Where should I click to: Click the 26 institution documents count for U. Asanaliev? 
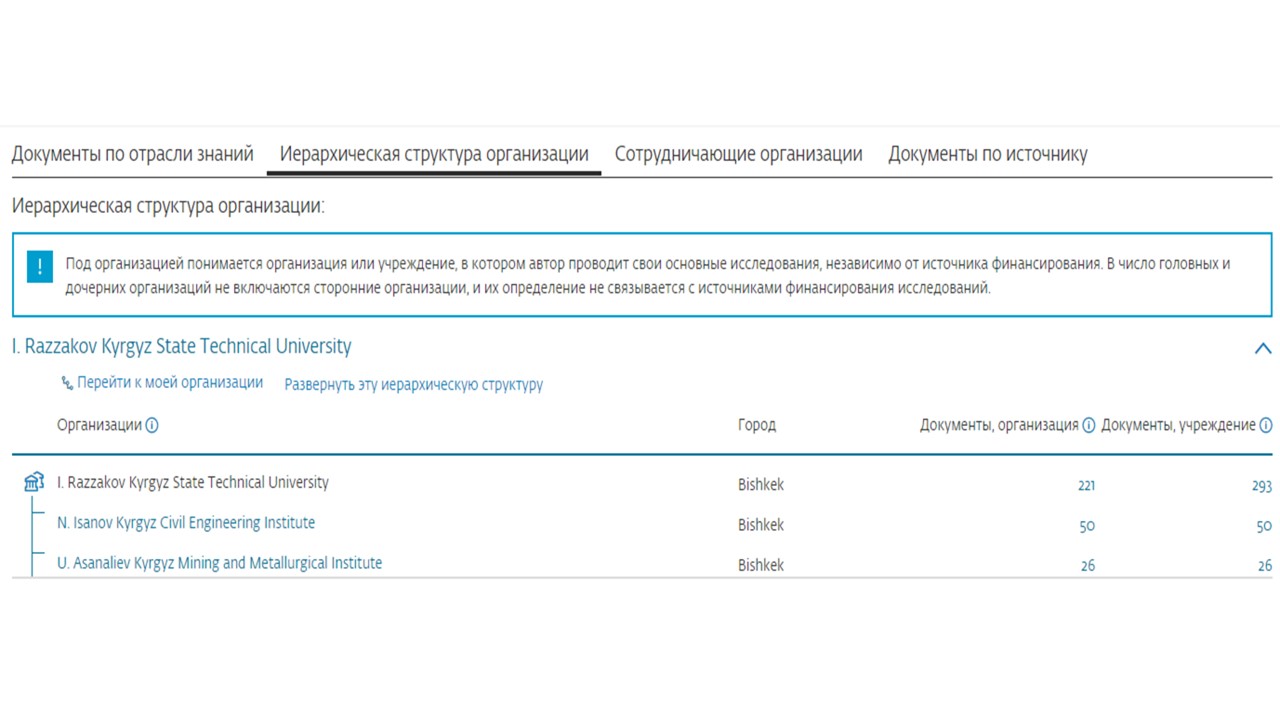point(1264,566)
